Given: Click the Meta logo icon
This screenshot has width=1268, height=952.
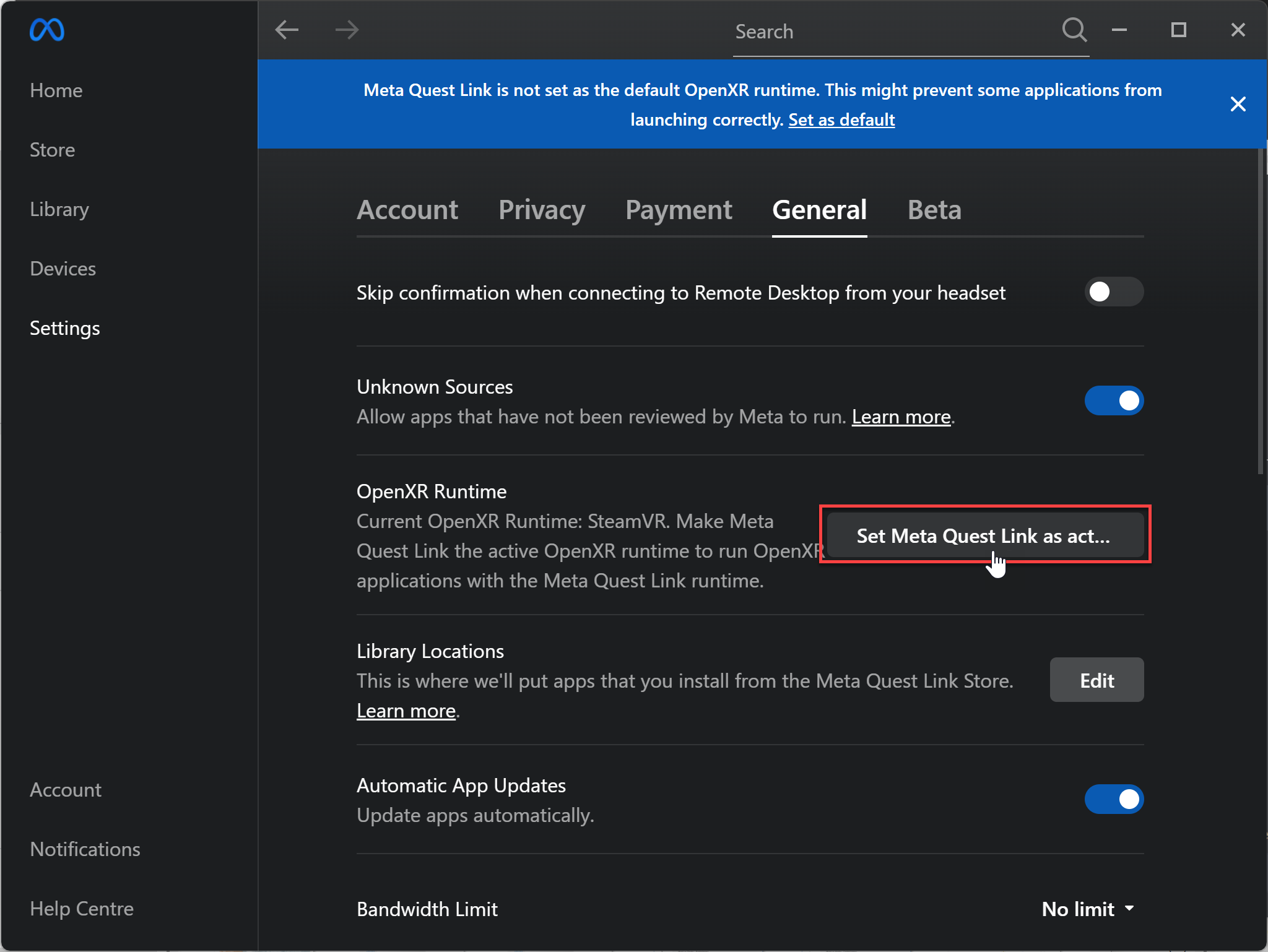Looking at the screenshot, I should [x=47, y=30].
